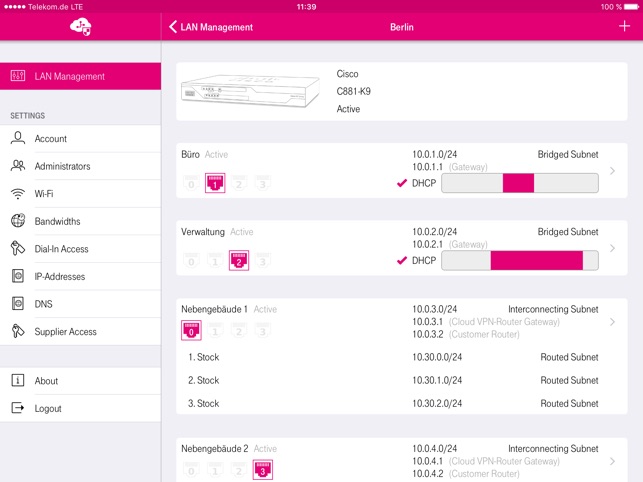
Task: Click the Berlin site title
Action: 401,27
